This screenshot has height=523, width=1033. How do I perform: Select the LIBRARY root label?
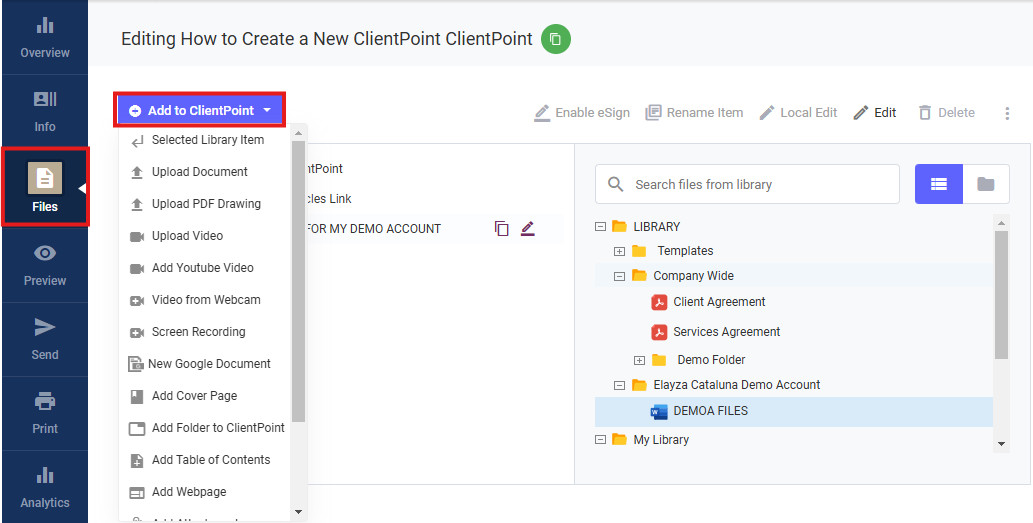[x=656, y=227]
